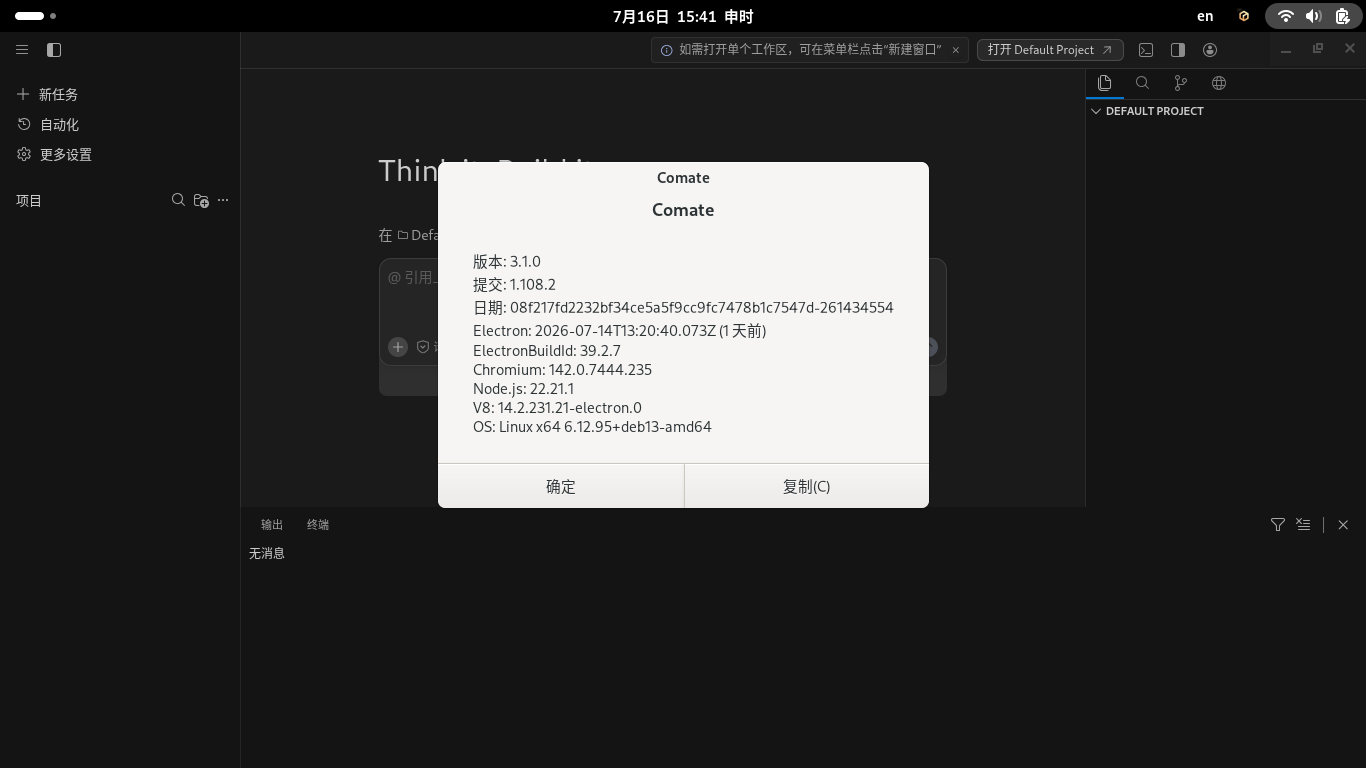Open the clock showing 7月16日 15:41

[x=683, y=16]
